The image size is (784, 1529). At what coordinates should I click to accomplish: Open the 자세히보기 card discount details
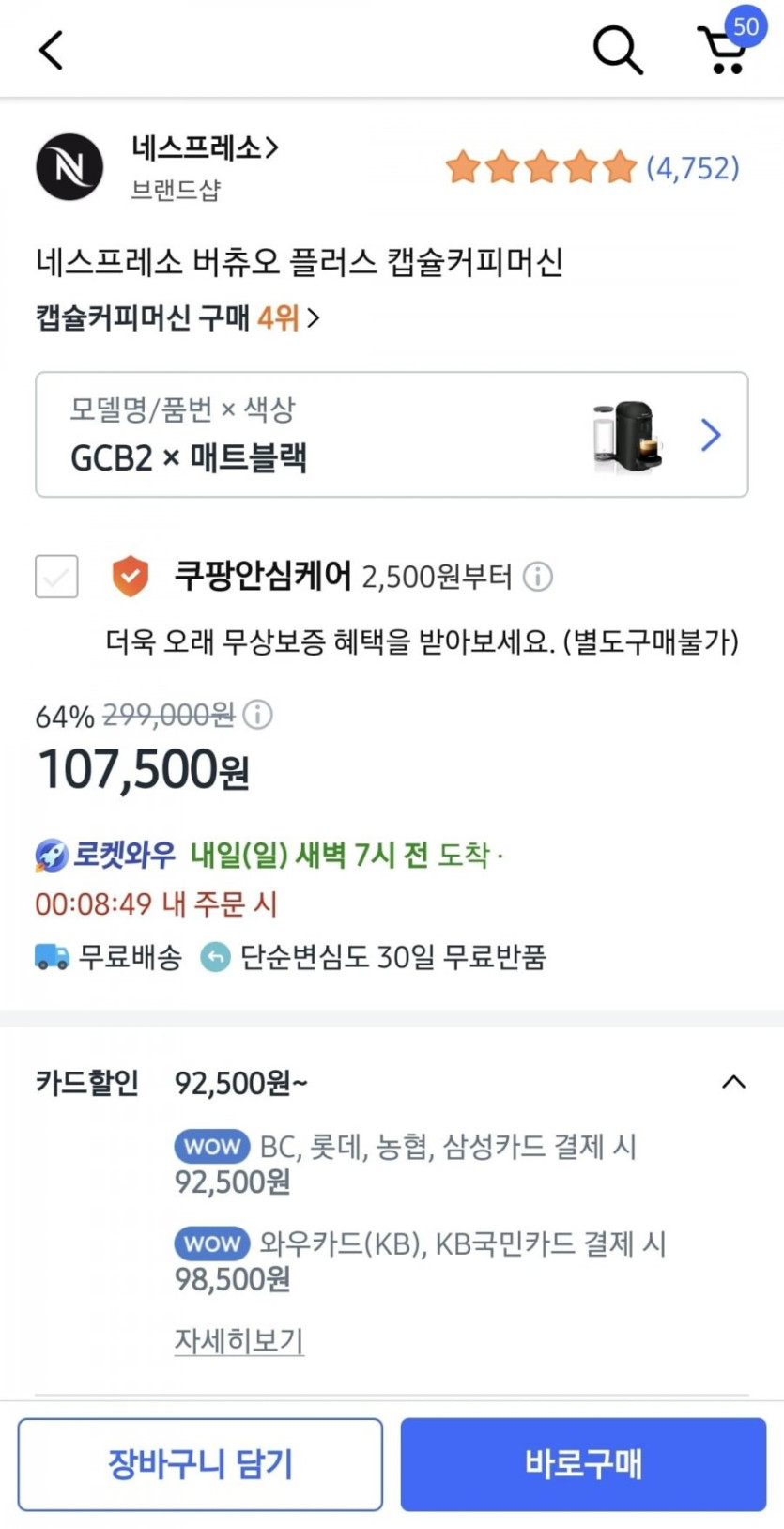(x=238, y=1340)
